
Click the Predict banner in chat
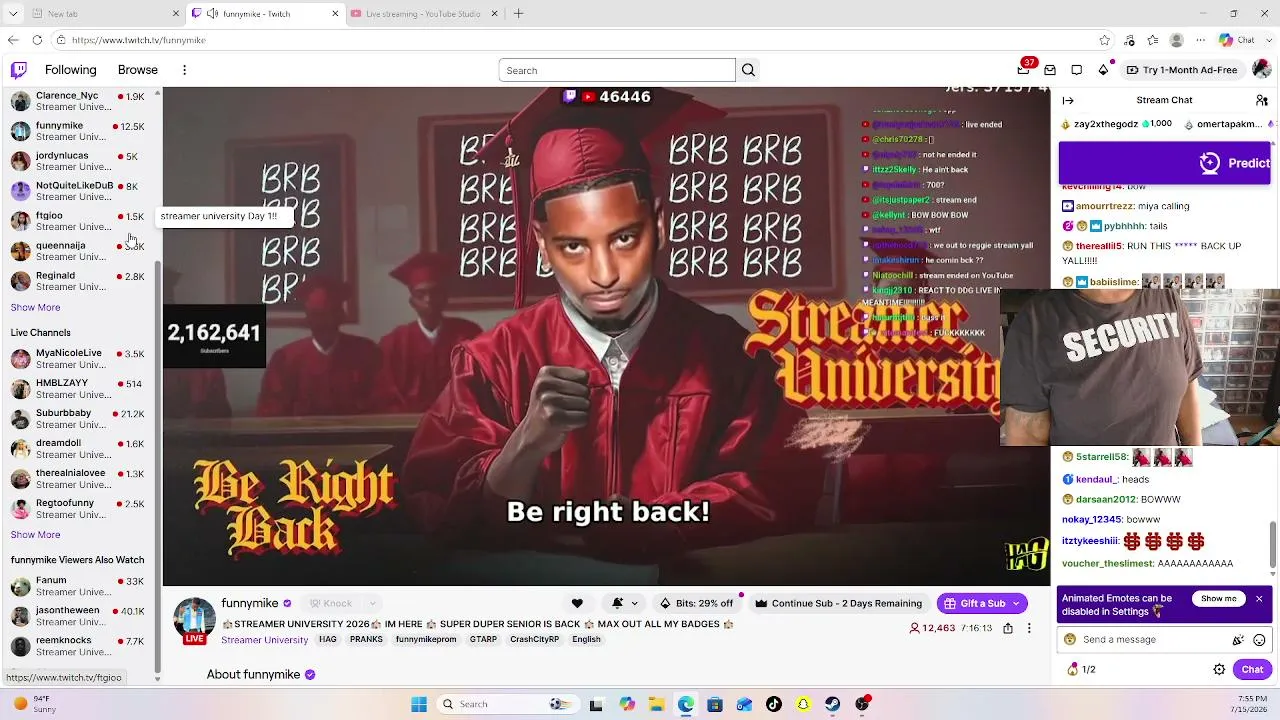1164,163
